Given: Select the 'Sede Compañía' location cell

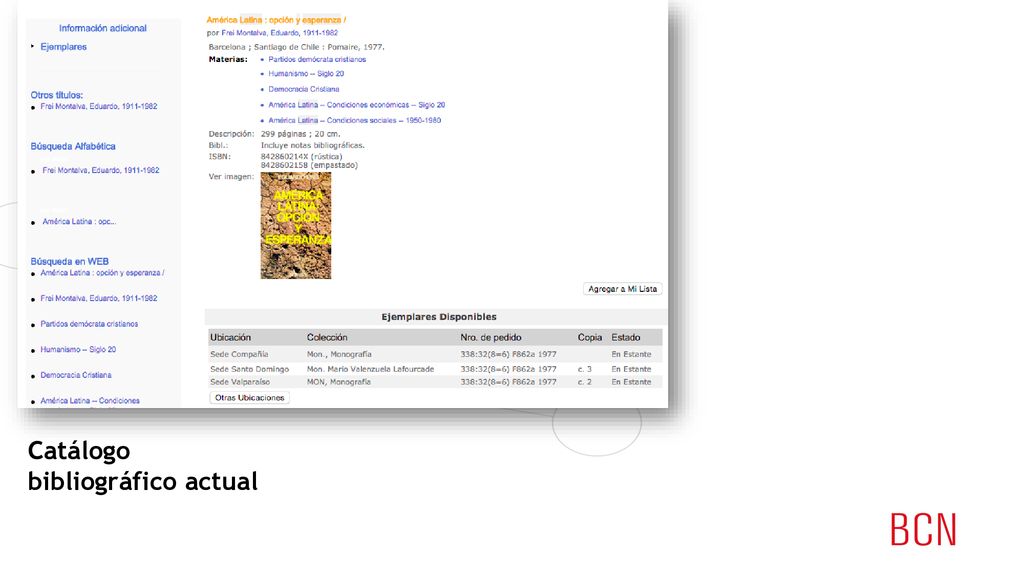Looking at the screenshot, I should [239, 354].
